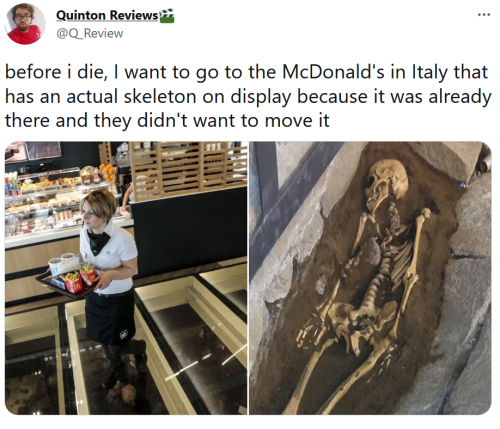Click the wooden slat divider in photo

click(188, 169)
